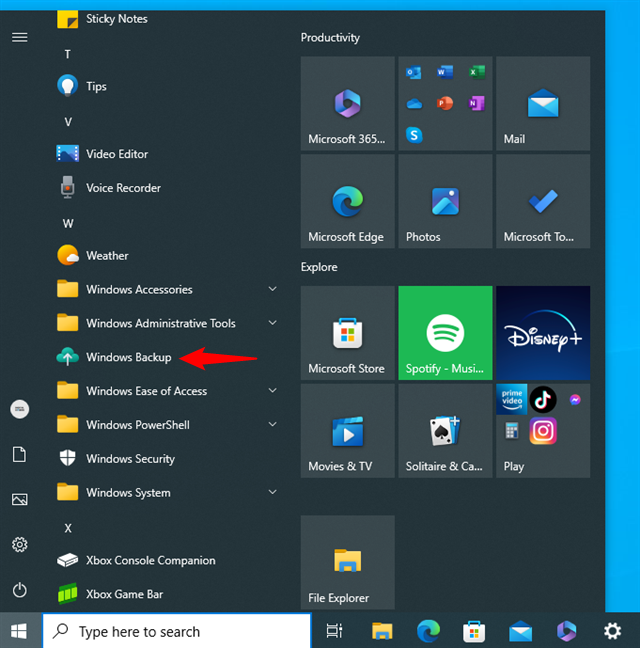Viewport: 640px width, 648px height.
Task: Open Microsoft To Do tile
Action: click(543, 201)
